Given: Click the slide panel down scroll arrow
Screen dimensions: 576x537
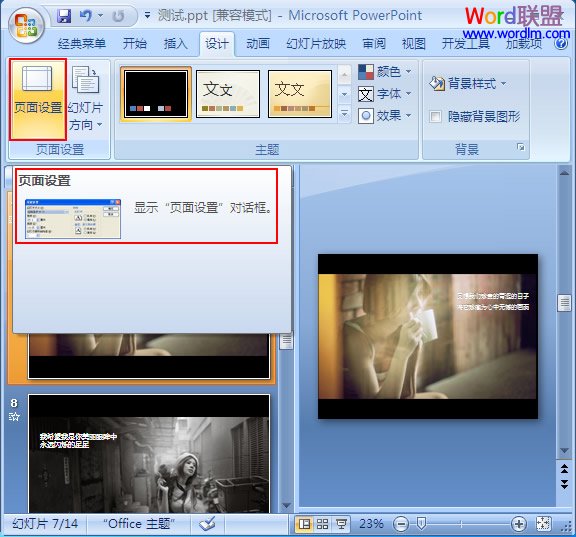Looking at the screenshot, I should point(287,505).
